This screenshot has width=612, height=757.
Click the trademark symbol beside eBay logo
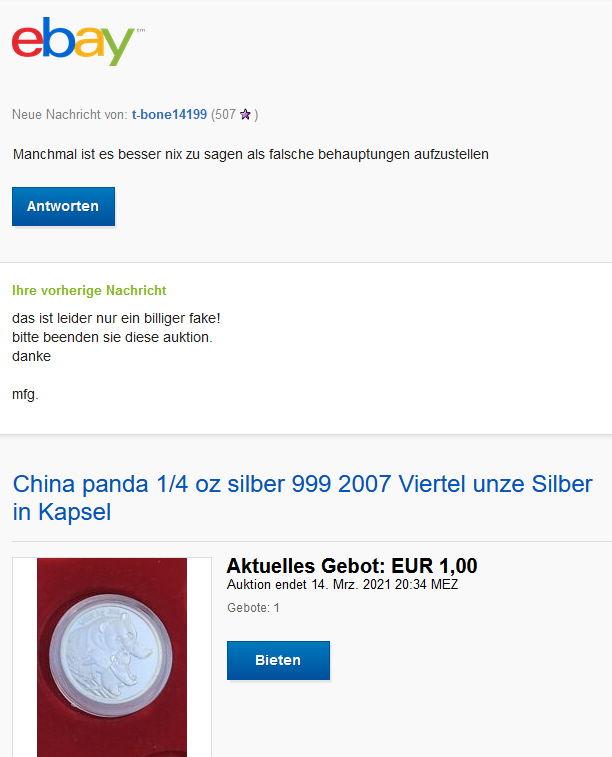click(x=141, y=30)
